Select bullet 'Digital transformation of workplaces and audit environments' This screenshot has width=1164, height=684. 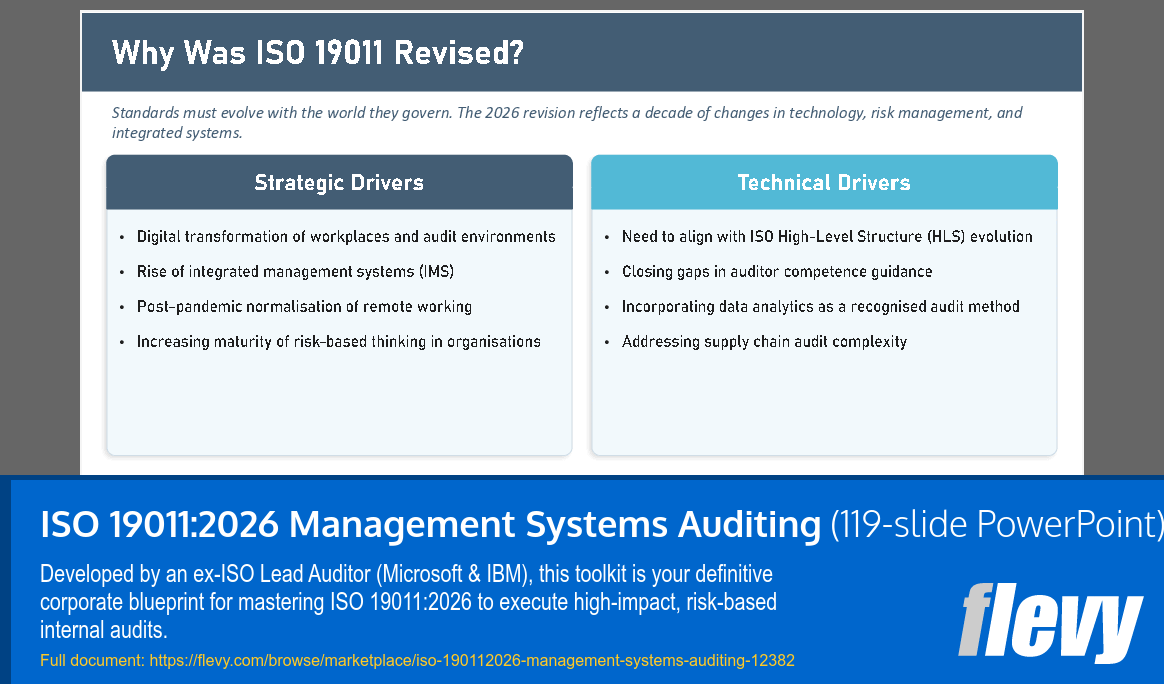tap(346, 236)
